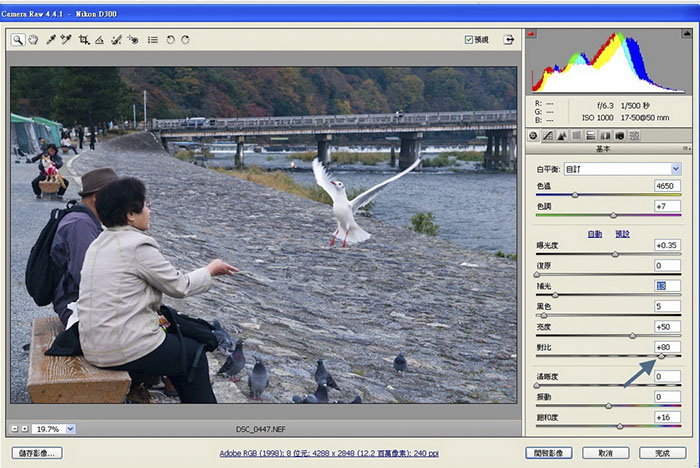700x468 pixels.
Task: Select the Hand tool
Action: pos(33,40)
